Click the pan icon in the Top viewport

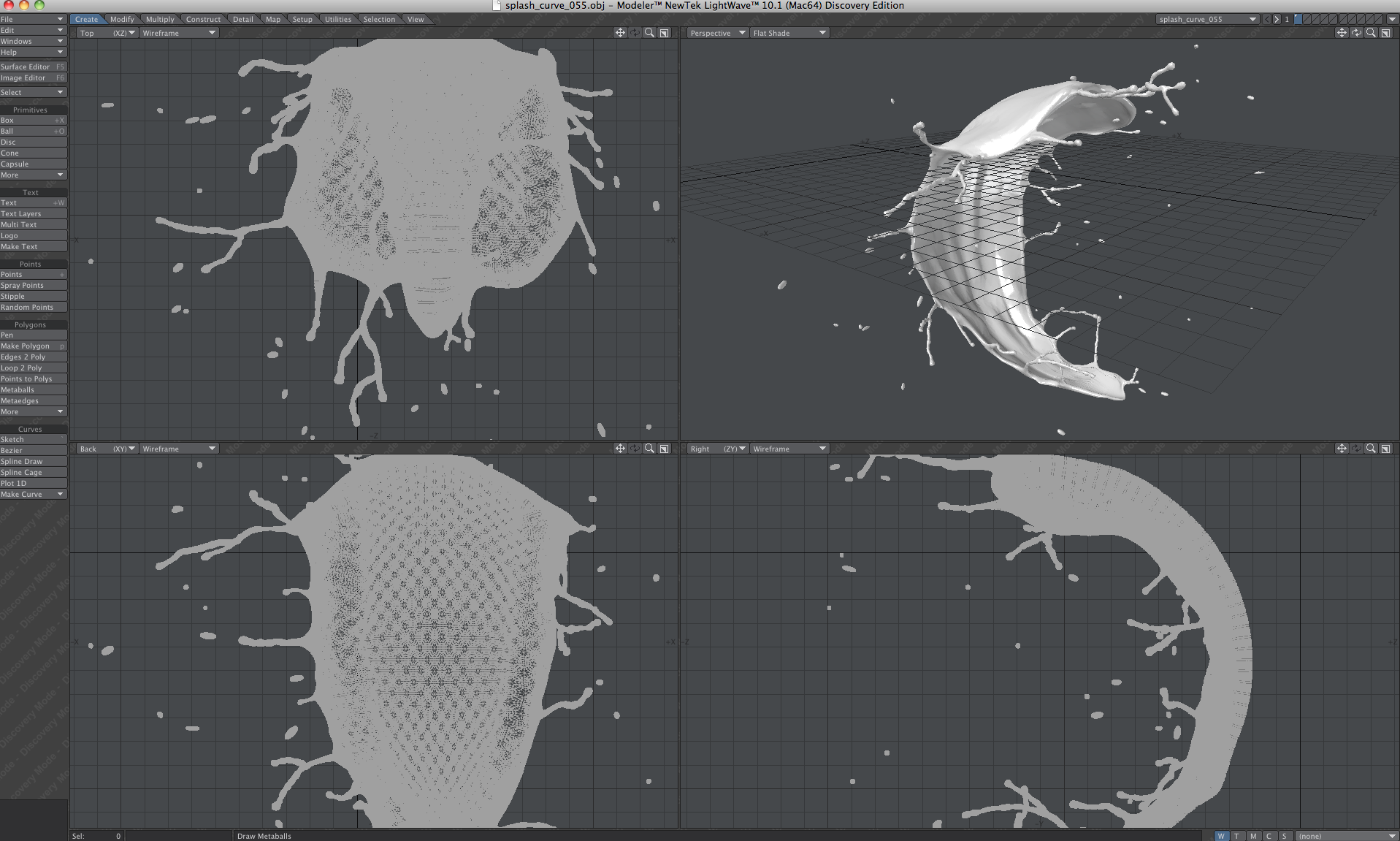point(620,33)
